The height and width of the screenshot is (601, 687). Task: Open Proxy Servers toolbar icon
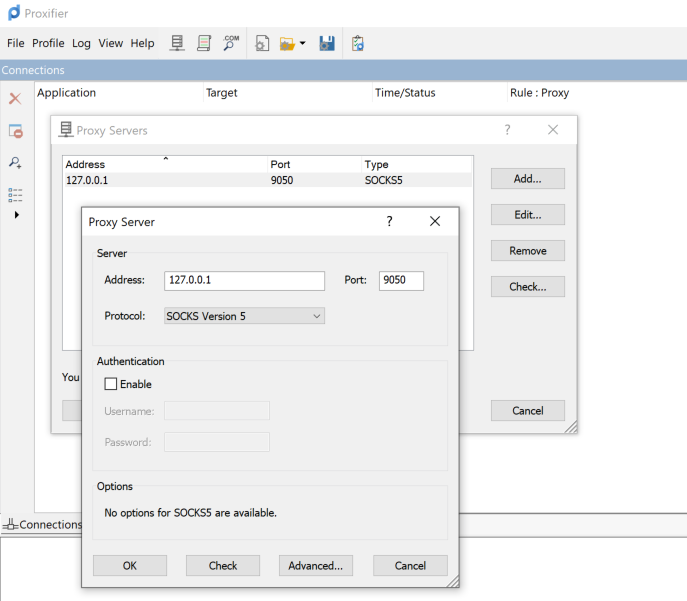point(177,43)
